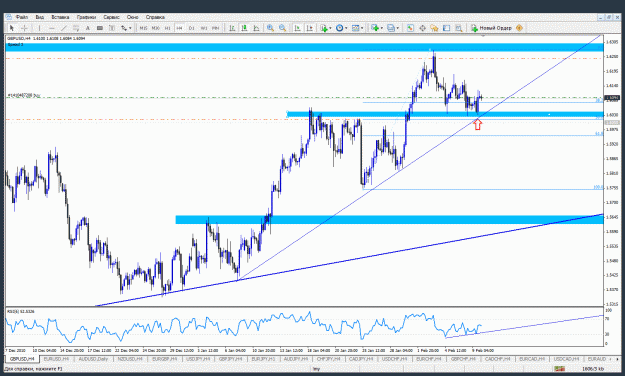Open the Navigator star-folder icon
This screenshot has height=376, width=625.
tap(434, 28)
